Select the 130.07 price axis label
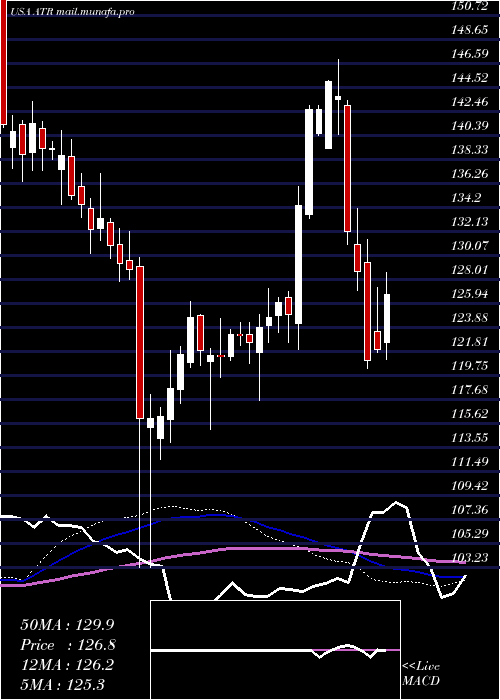Viewport: 500px width, 700px height. click(470, 246)
